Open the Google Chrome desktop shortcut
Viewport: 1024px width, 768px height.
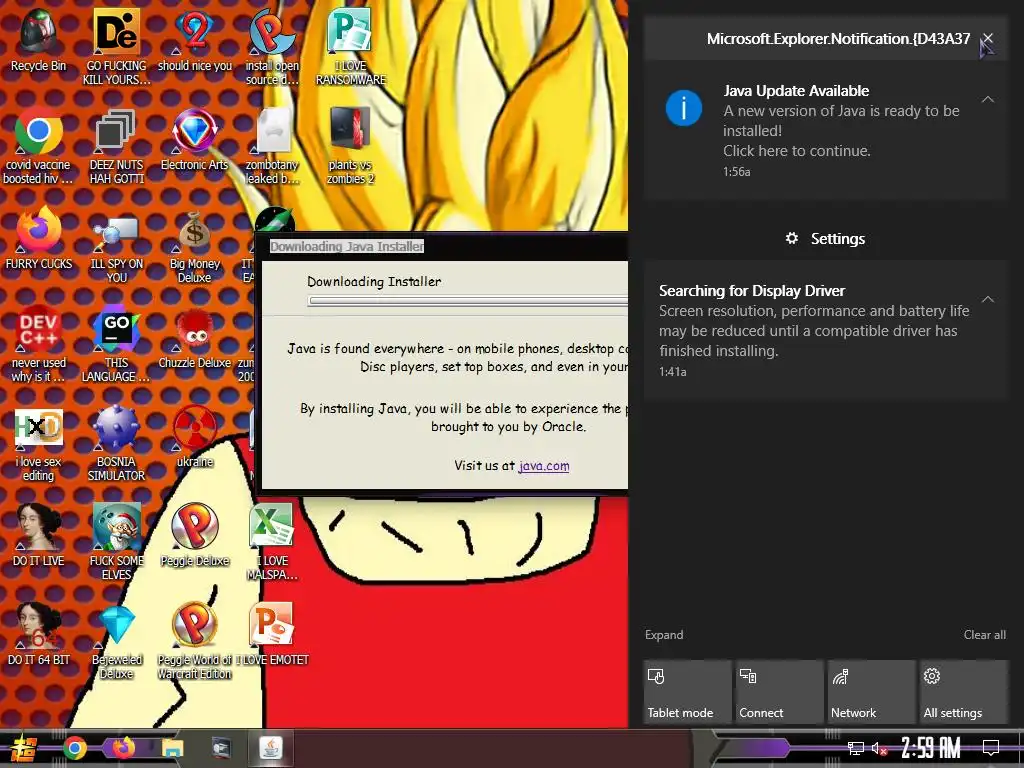point(39,146)
